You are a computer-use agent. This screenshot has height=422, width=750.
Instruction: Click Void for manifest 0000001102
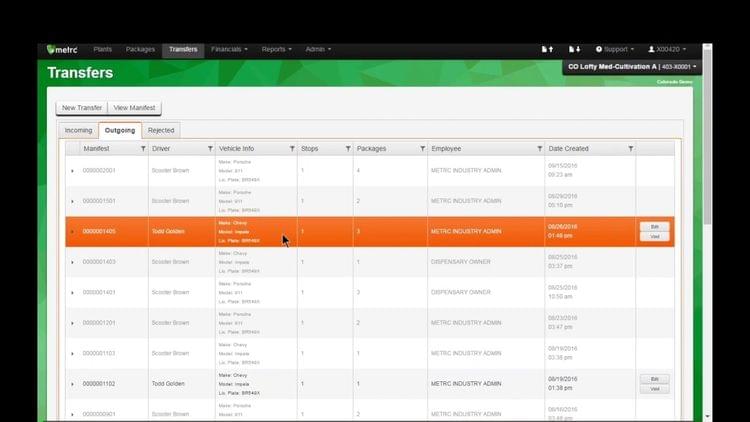pos(654,389)
